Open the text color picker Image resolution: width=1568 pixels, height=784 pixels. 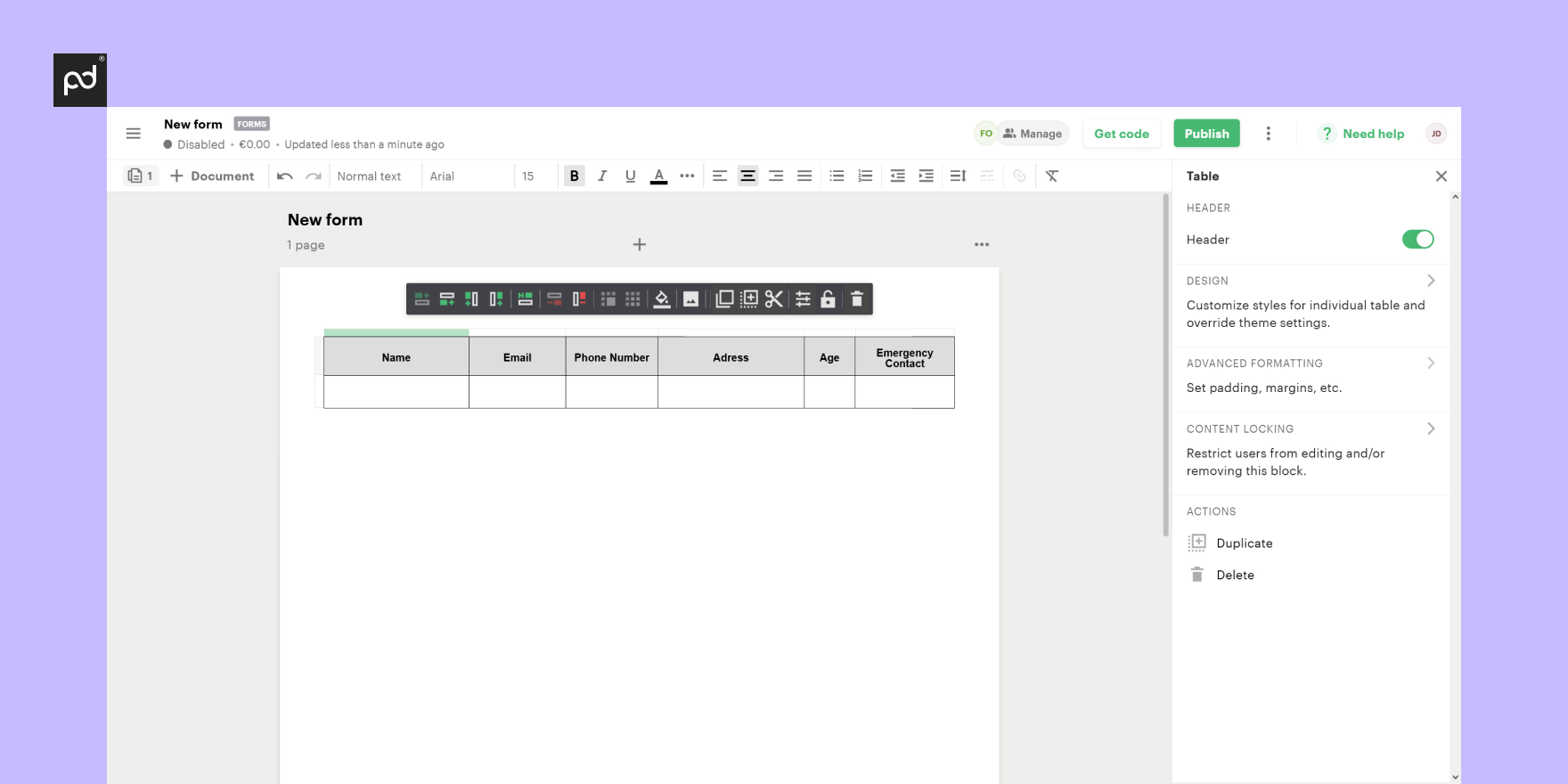point(659,176)
